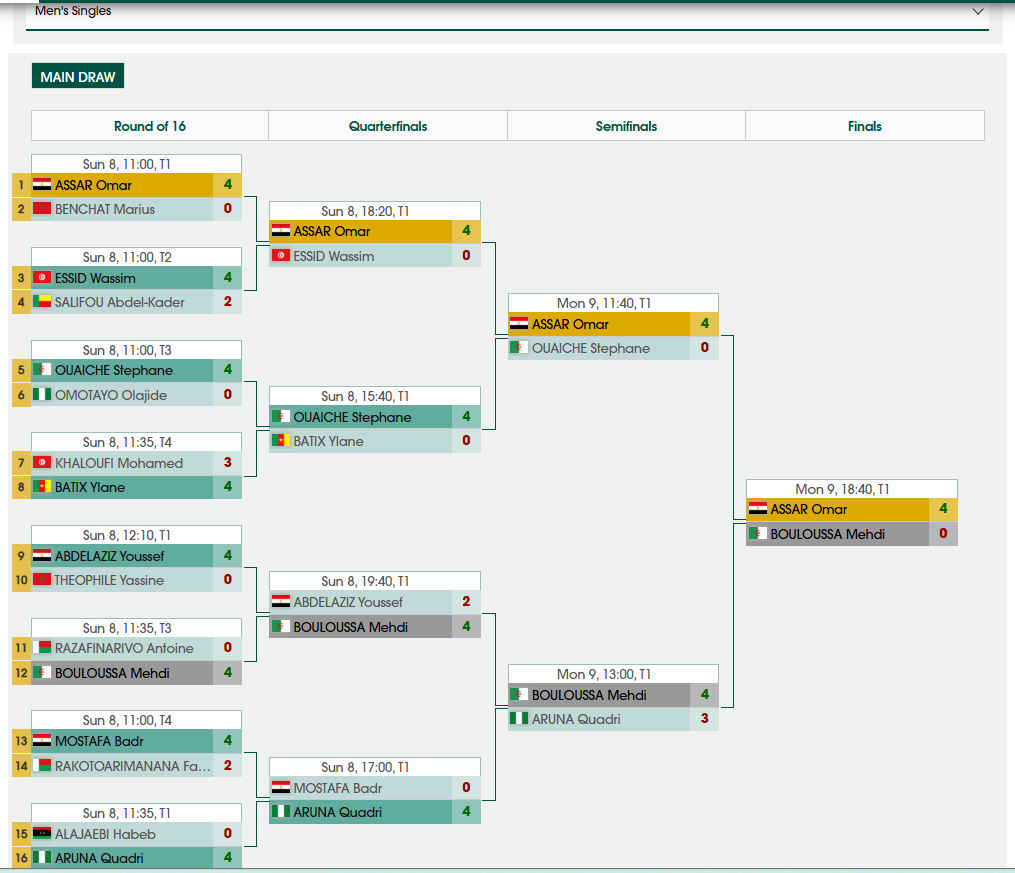Viewport: 1015px width, 873px height.
Task: Click the flag next to SALIFOU Abdel-Kader
Action: pos(42,302)
